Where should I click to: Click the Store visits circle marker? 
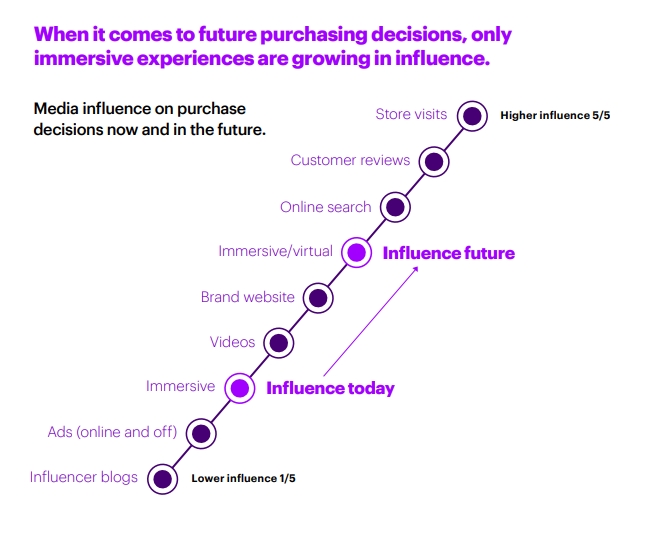[472, 116]
